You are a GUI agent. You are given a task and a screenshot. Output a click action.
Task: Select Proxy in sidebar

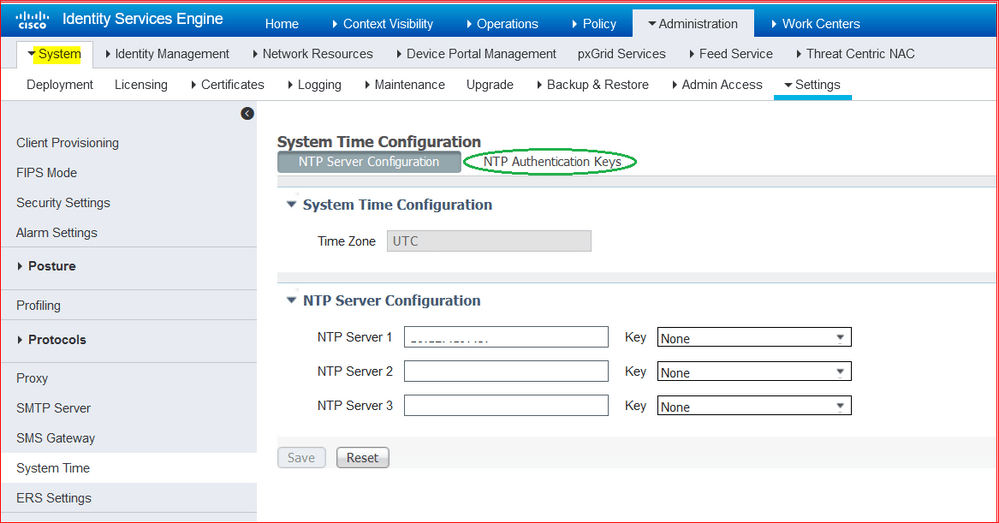[x=32, y=378]
